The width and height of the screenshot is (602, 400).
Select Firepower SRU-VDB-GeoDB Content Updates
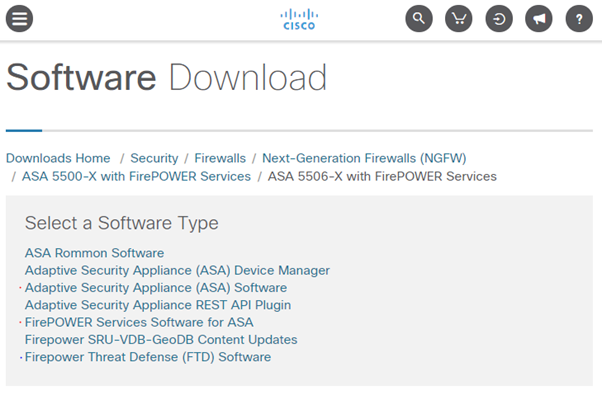161,339
